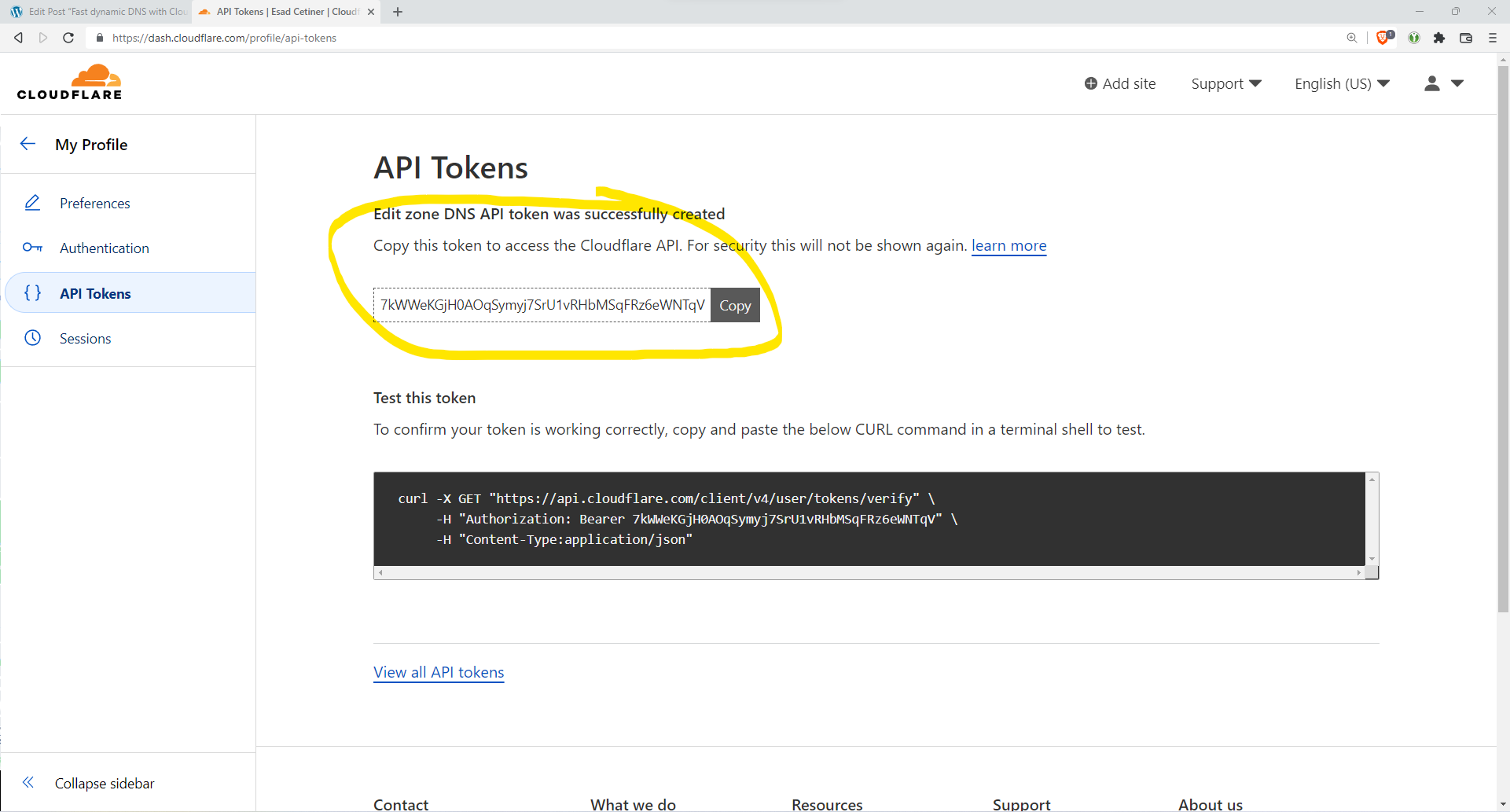Click the code block resize corner handle
This screenshot has width=1510, height=812.
click(x=1372, y=573)
